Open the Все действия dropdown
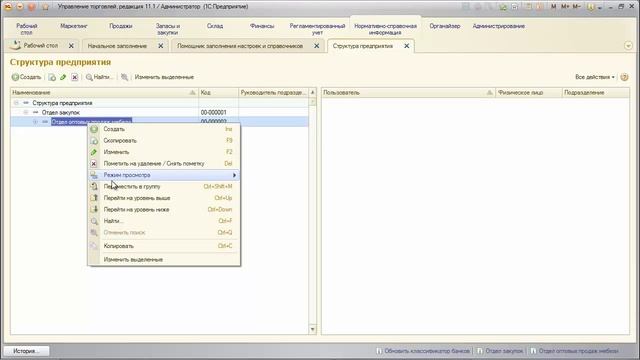 click(595, 77)
